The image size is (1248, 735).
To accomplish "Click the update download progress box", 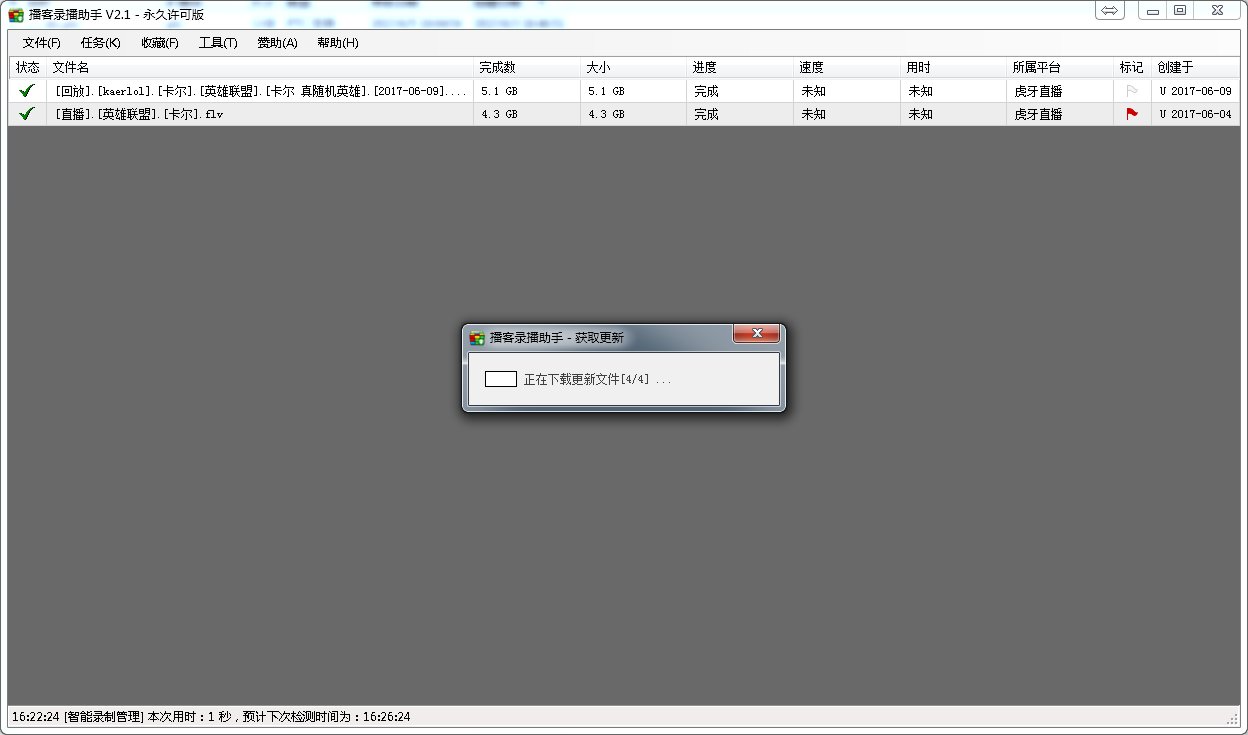I will click(x=500, y=379).
